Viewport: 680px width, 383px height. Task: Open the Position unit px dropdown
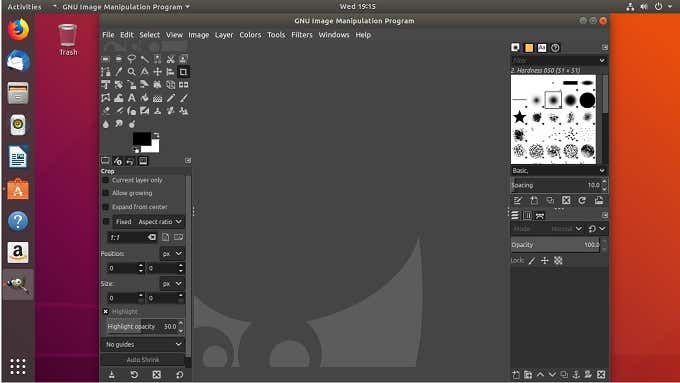click(172, 254)
